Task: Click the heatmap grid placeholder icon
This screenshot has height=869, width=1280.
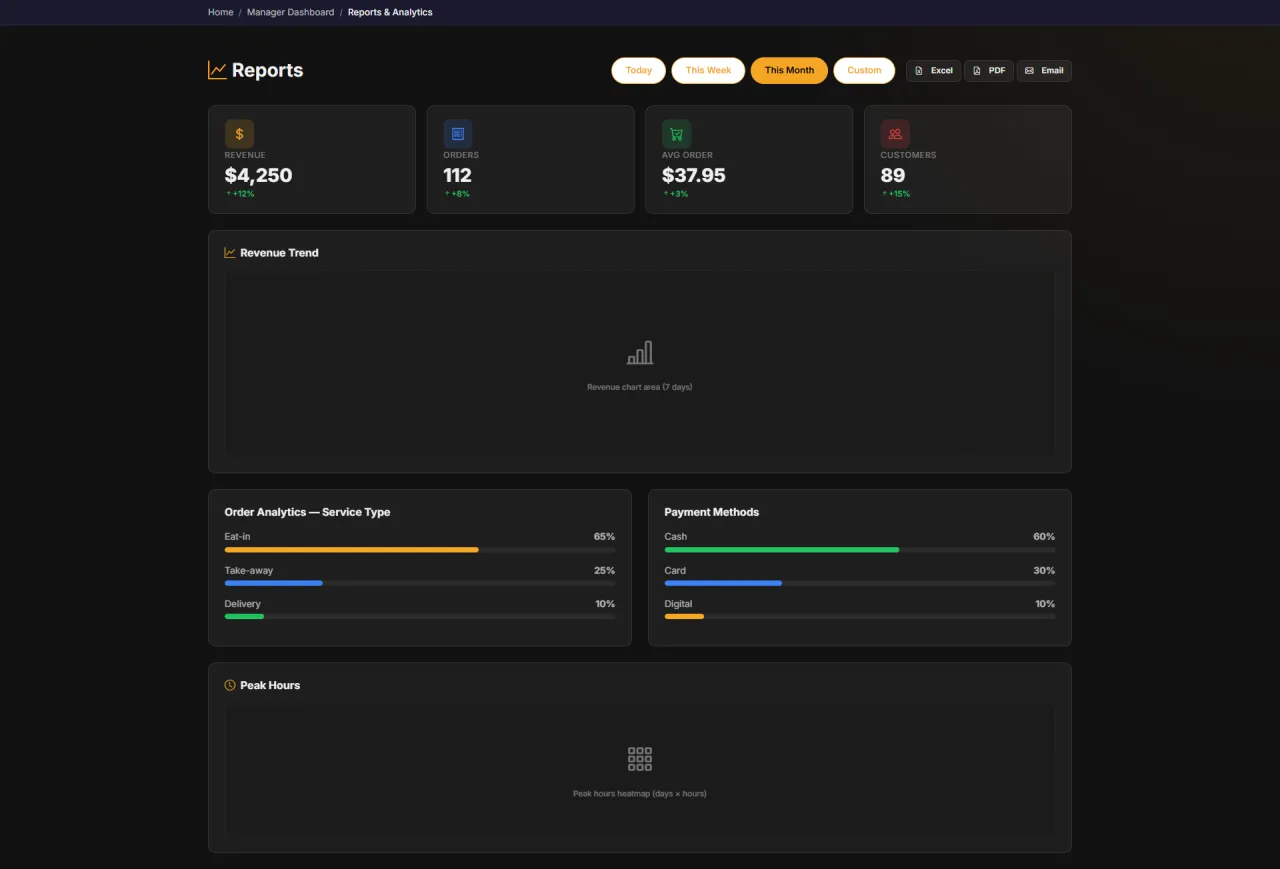Action: click(640, 758)
